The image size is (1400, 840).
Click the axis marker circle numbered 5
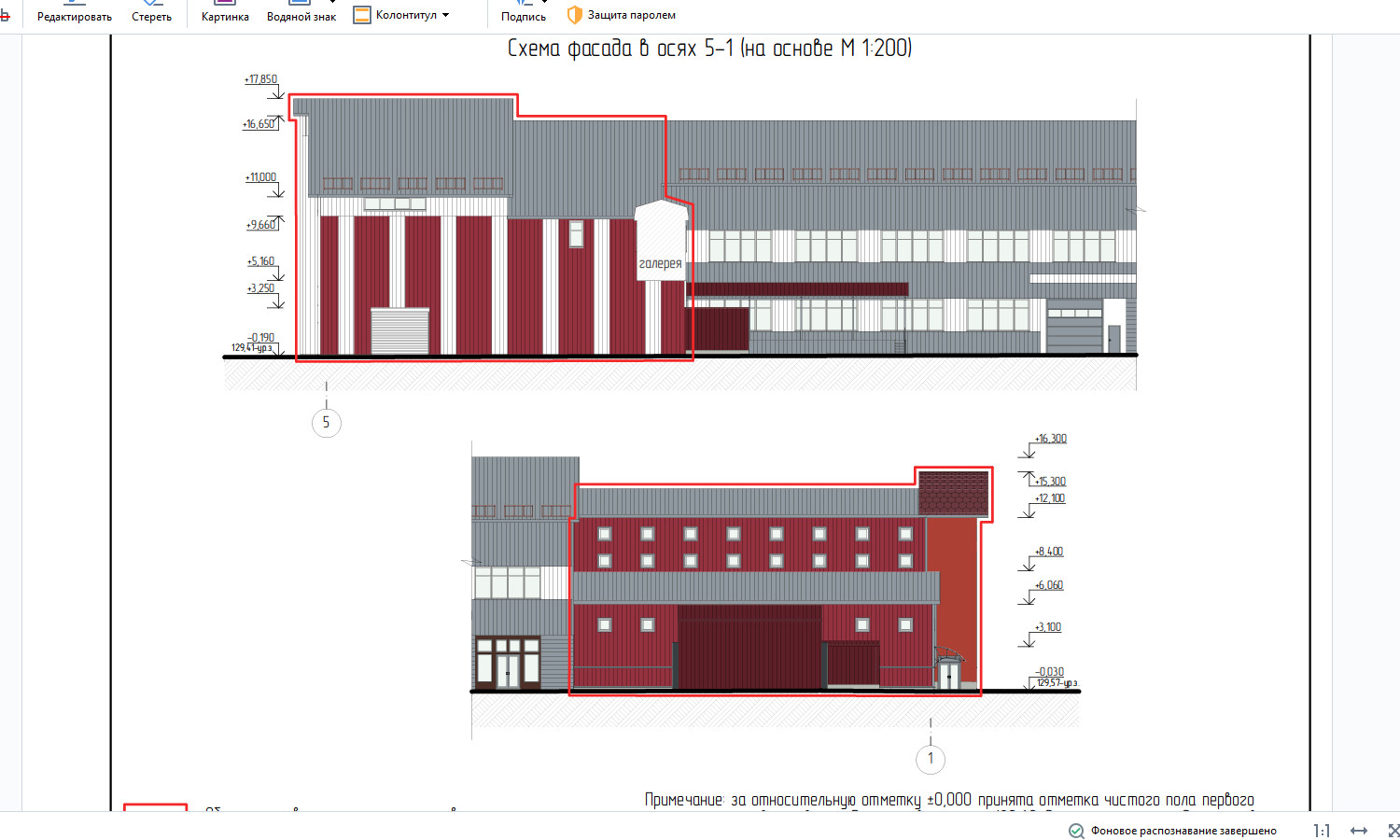[x=326, y=423]
